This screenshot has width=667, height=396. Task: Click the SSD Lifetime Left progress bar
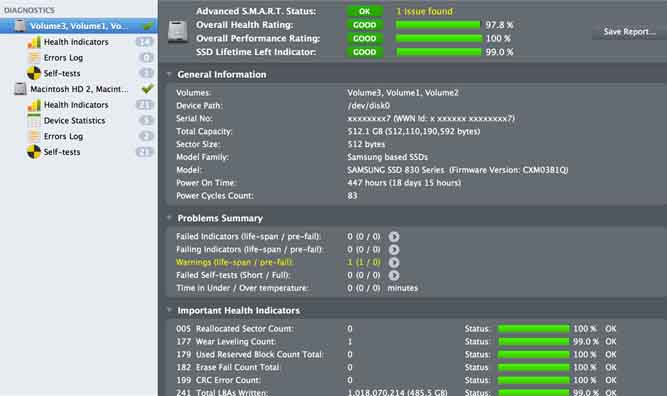(x=439, y=52)
